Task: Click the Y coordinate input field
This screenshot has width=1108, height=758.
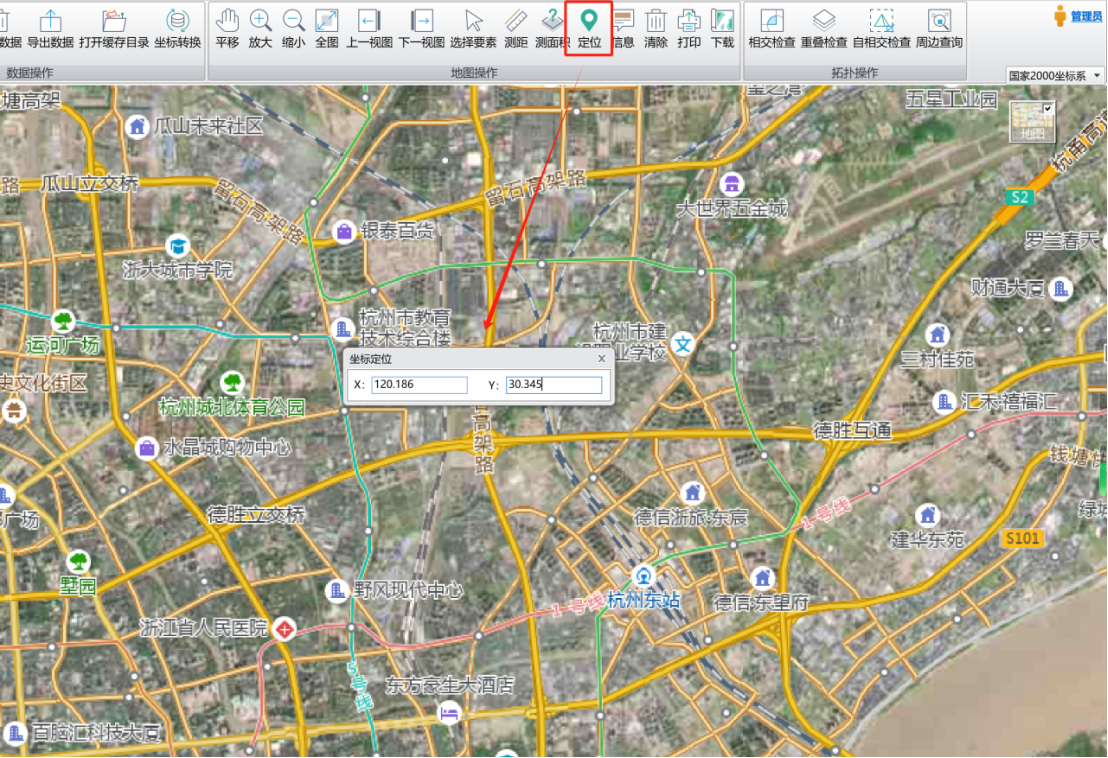Action: pyautogui.click(x=554, y=385)
